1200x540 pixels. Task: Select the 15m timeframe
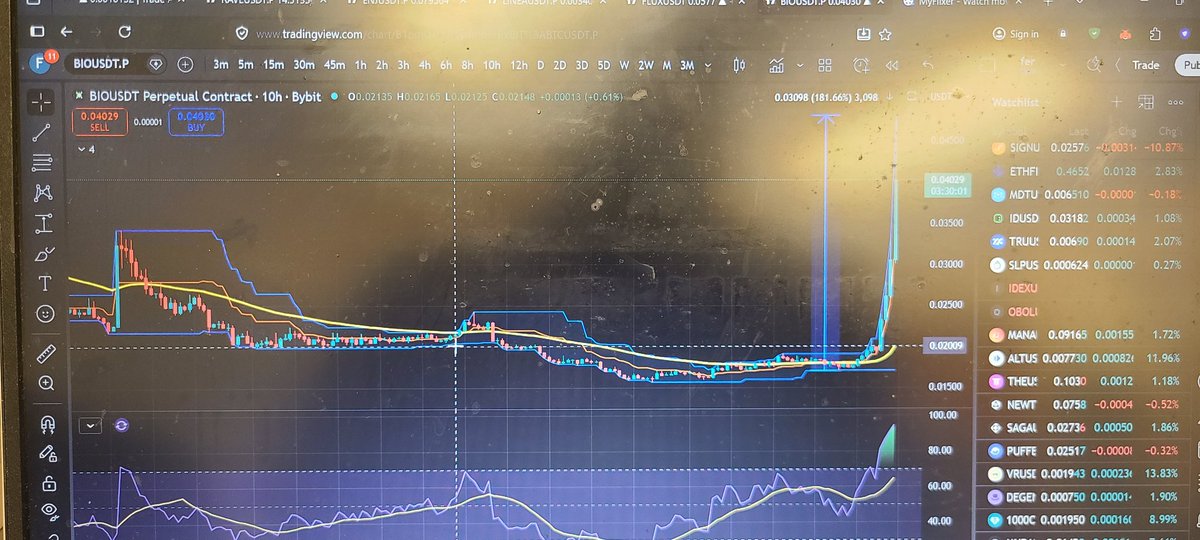coord(273,65)
